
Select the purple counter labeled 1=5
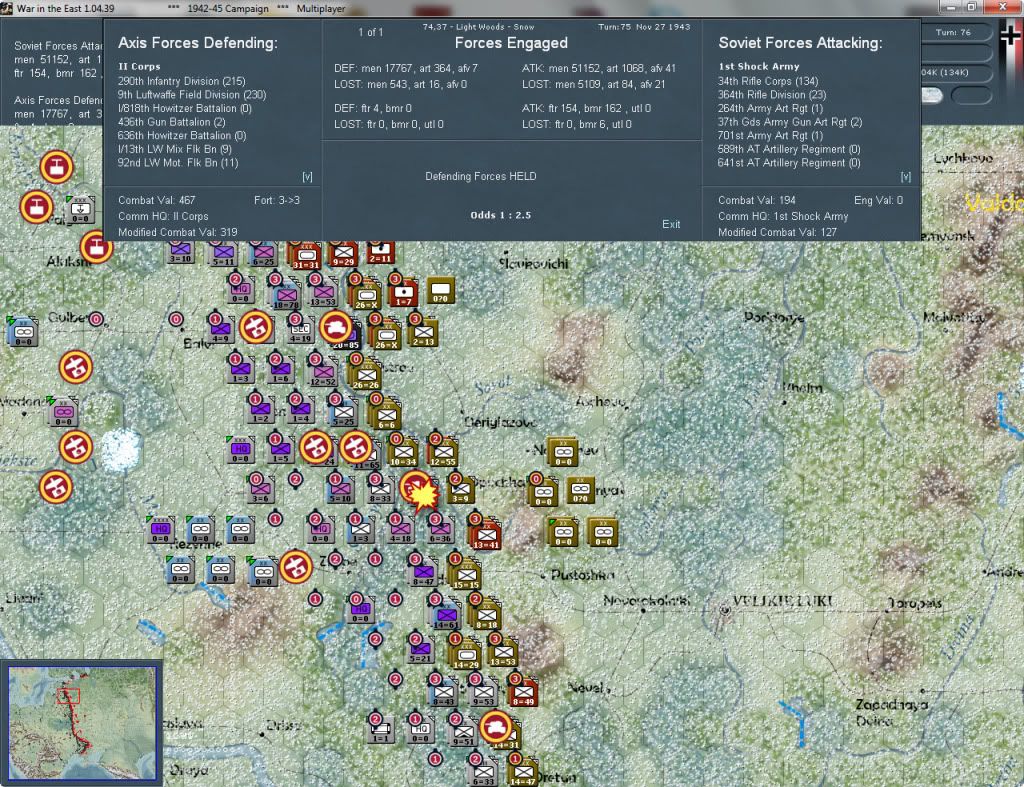(281, 451)
